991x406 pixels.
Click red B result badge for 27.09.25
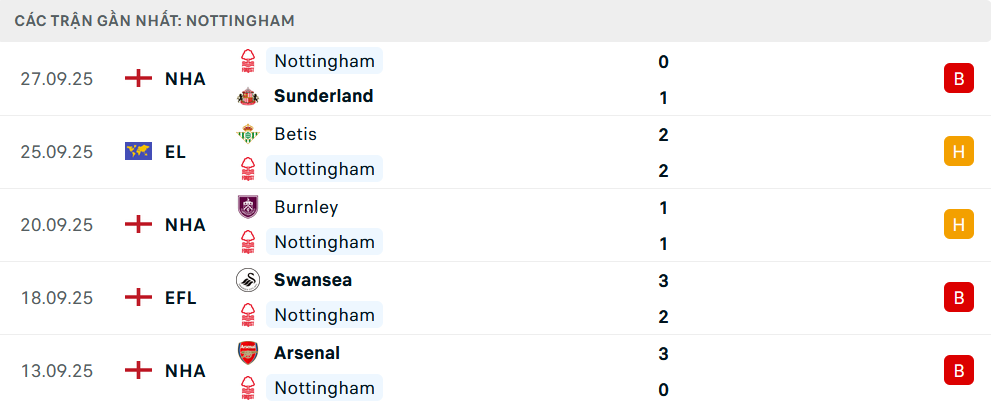[958, 79]
